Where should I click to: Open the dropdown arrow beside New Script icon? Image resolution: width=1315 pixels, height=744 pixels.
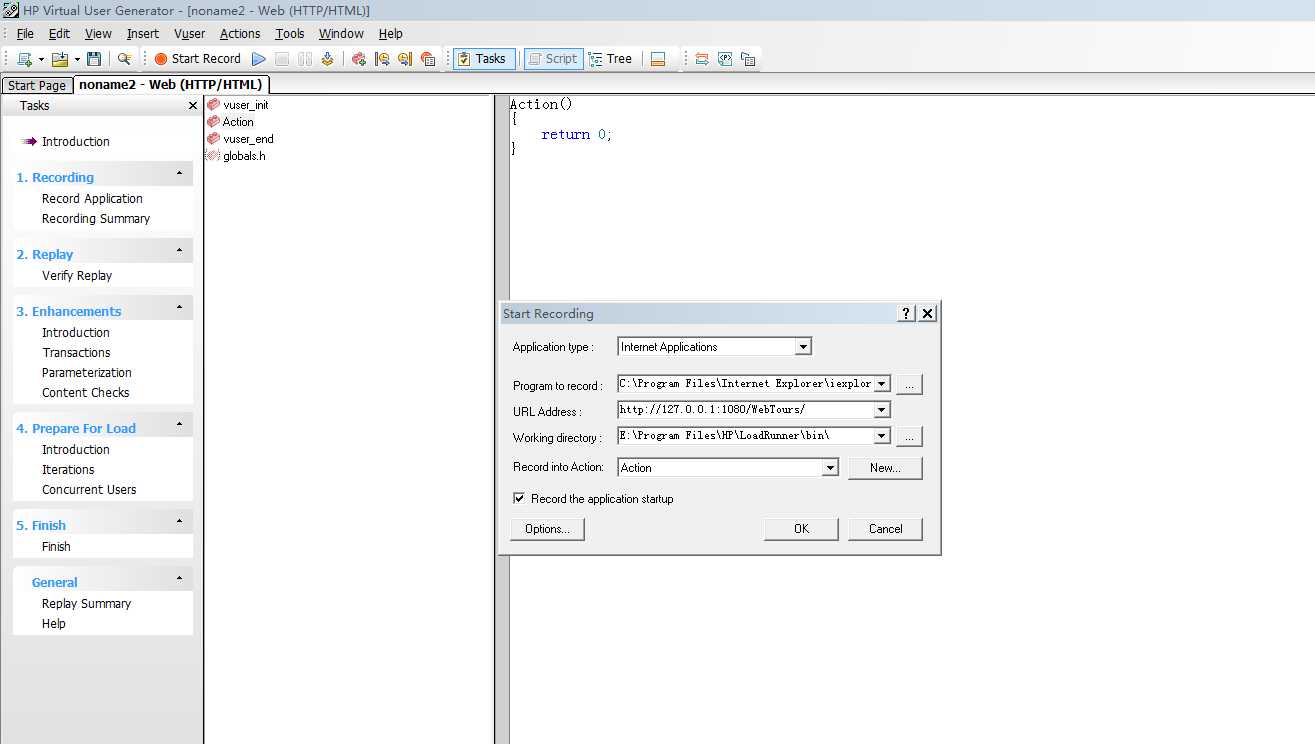click(41, 59)
